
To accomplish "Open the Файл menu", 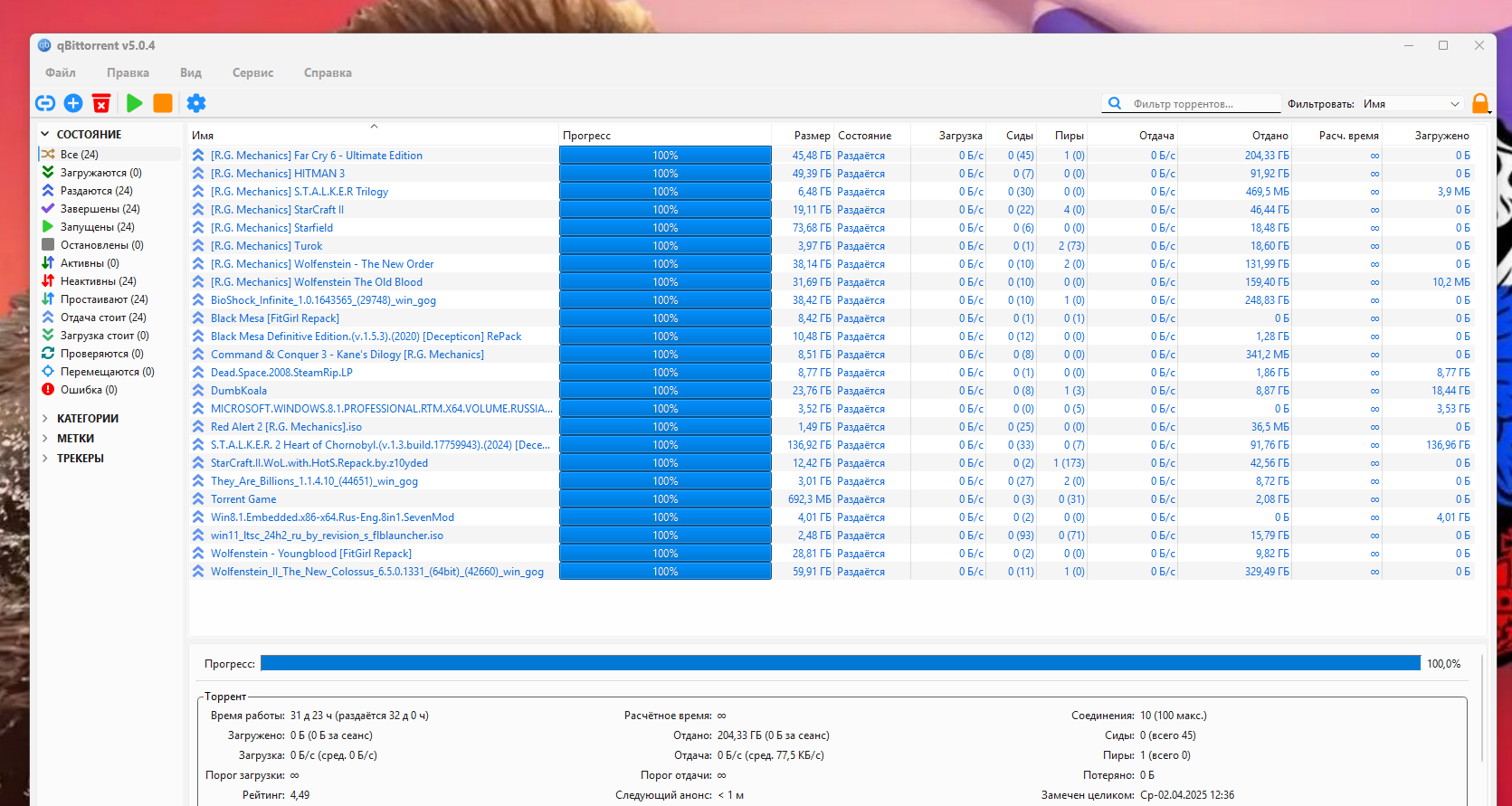I will click(61, 73).
